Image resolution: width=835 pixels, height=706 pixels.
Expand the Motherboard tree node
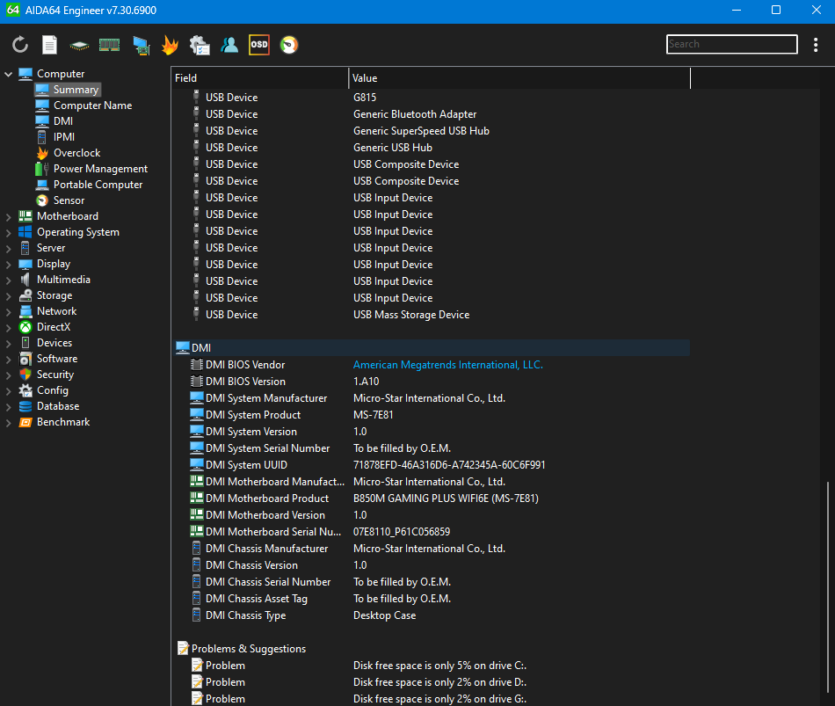tap(8, 217)
